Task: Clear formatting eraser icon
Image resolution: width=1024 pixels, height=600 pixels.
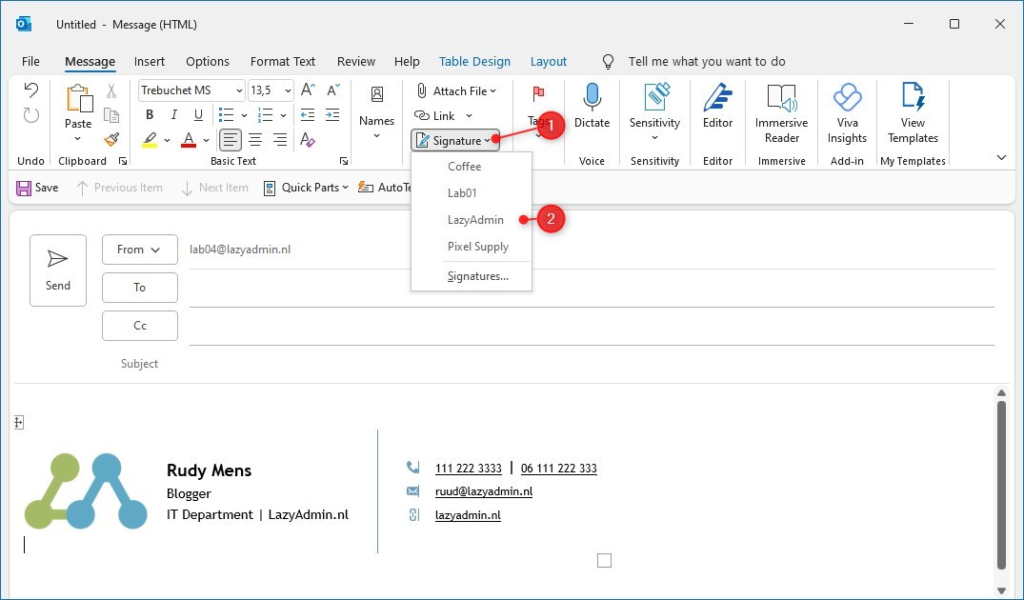Action: click(x=308, y=140)
